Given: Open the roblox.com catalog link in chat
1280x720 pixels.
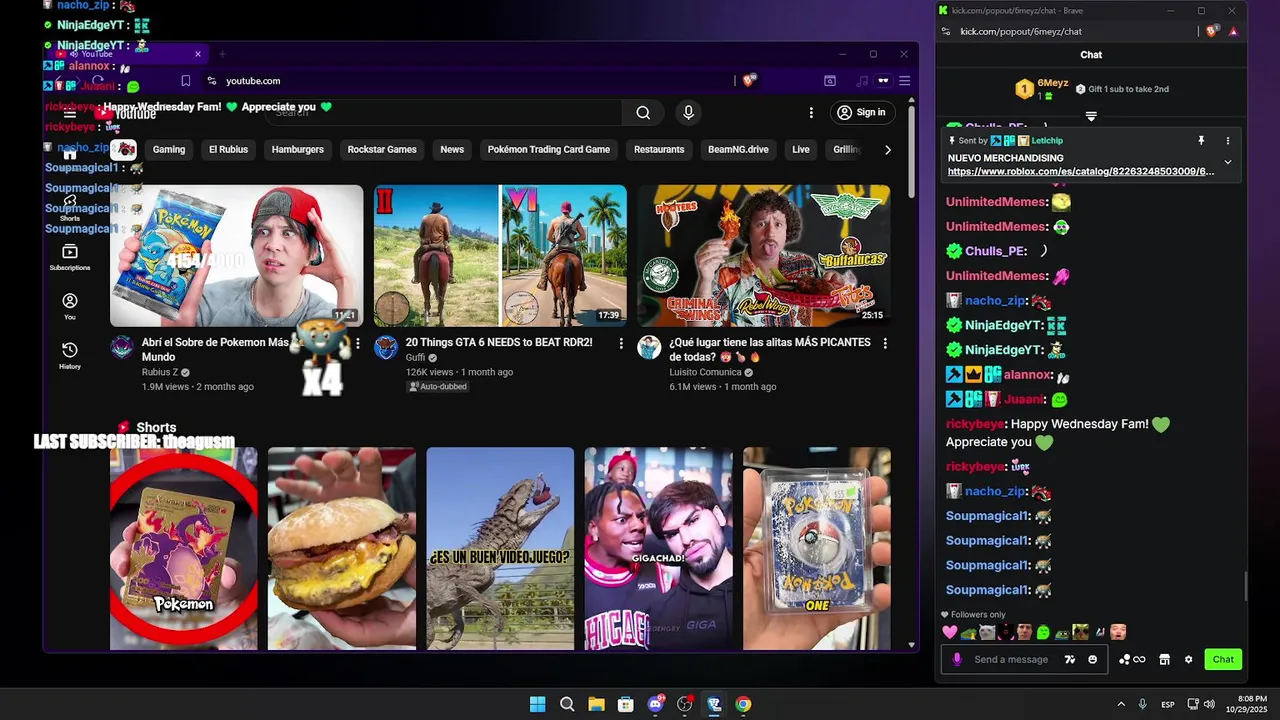Looking at the screenshot, I should 1081,171.
